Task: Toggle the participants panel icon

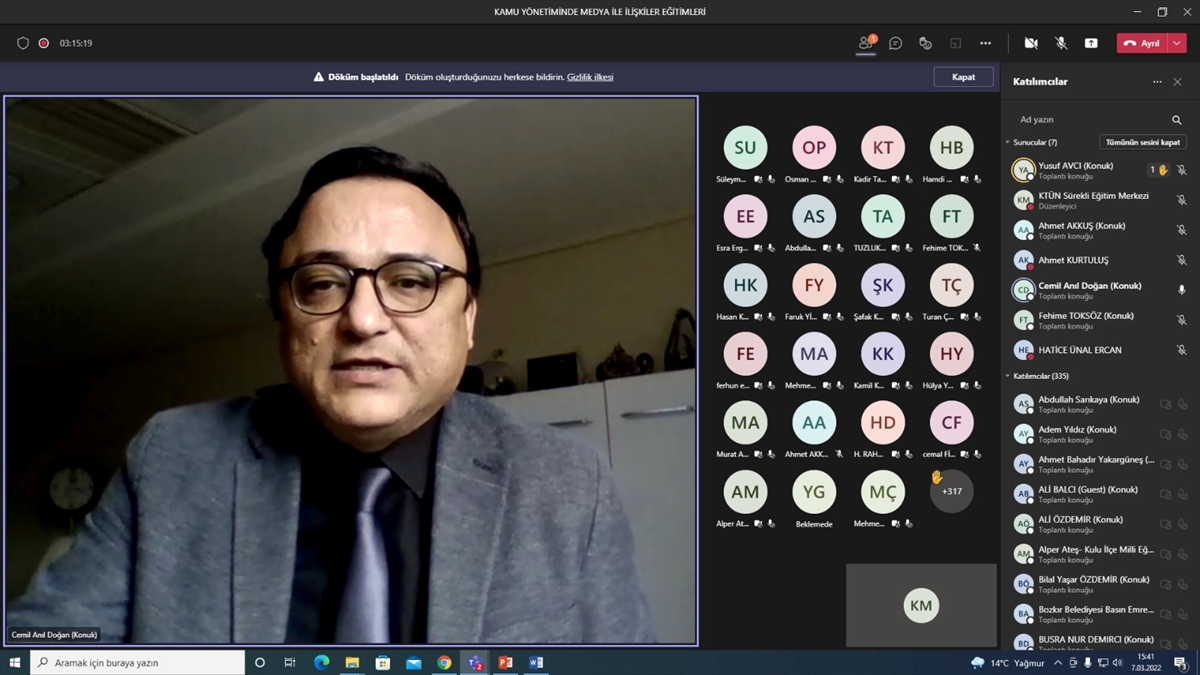Action: pos(866,43)
